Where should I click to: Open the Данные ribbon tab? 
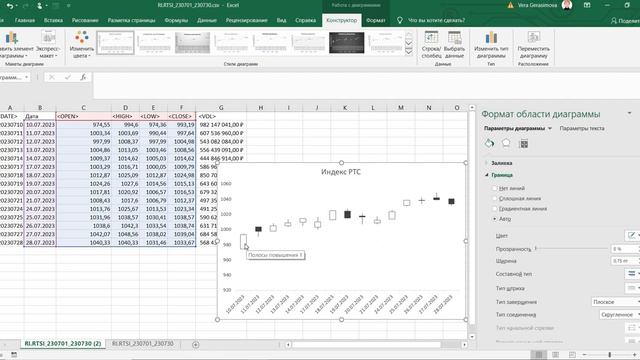(207, 20)
